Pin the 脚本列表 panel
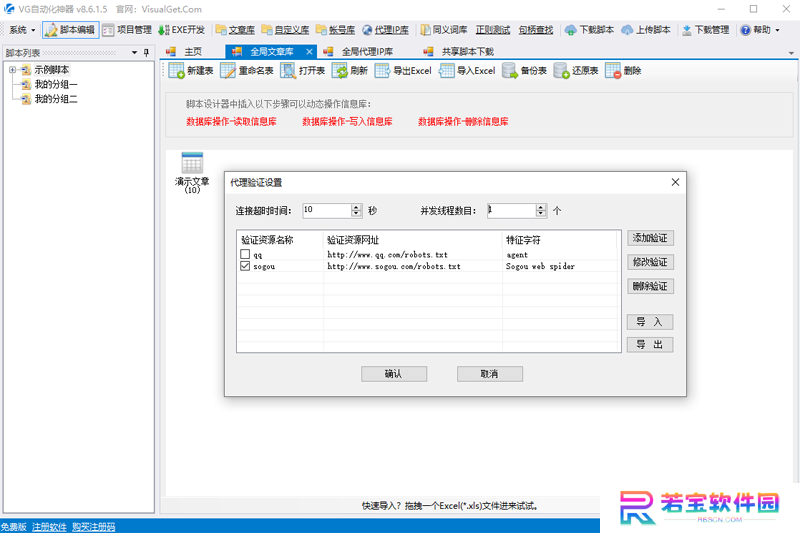Screen dimensions: 800x533 point(146,53)
